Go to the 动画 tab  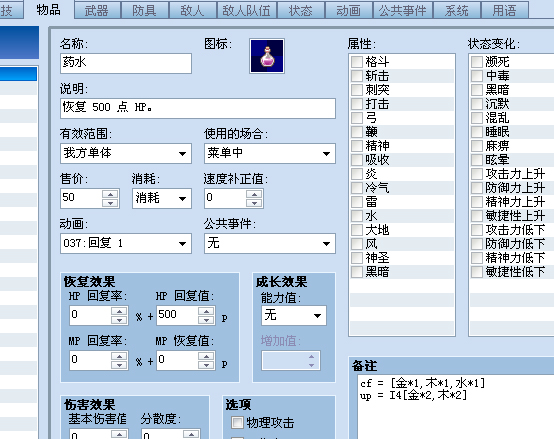pos(348,11)
